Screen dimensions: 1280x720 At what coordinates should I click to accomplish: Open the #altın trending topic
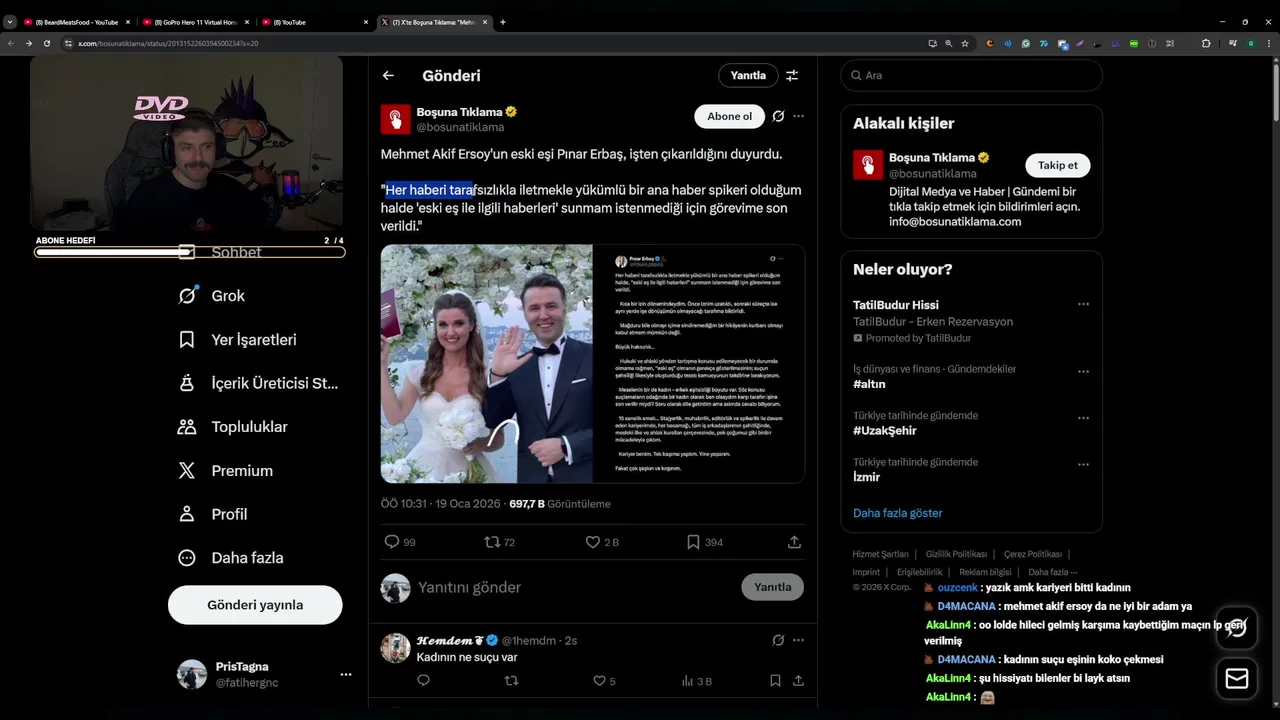point(869,384)
